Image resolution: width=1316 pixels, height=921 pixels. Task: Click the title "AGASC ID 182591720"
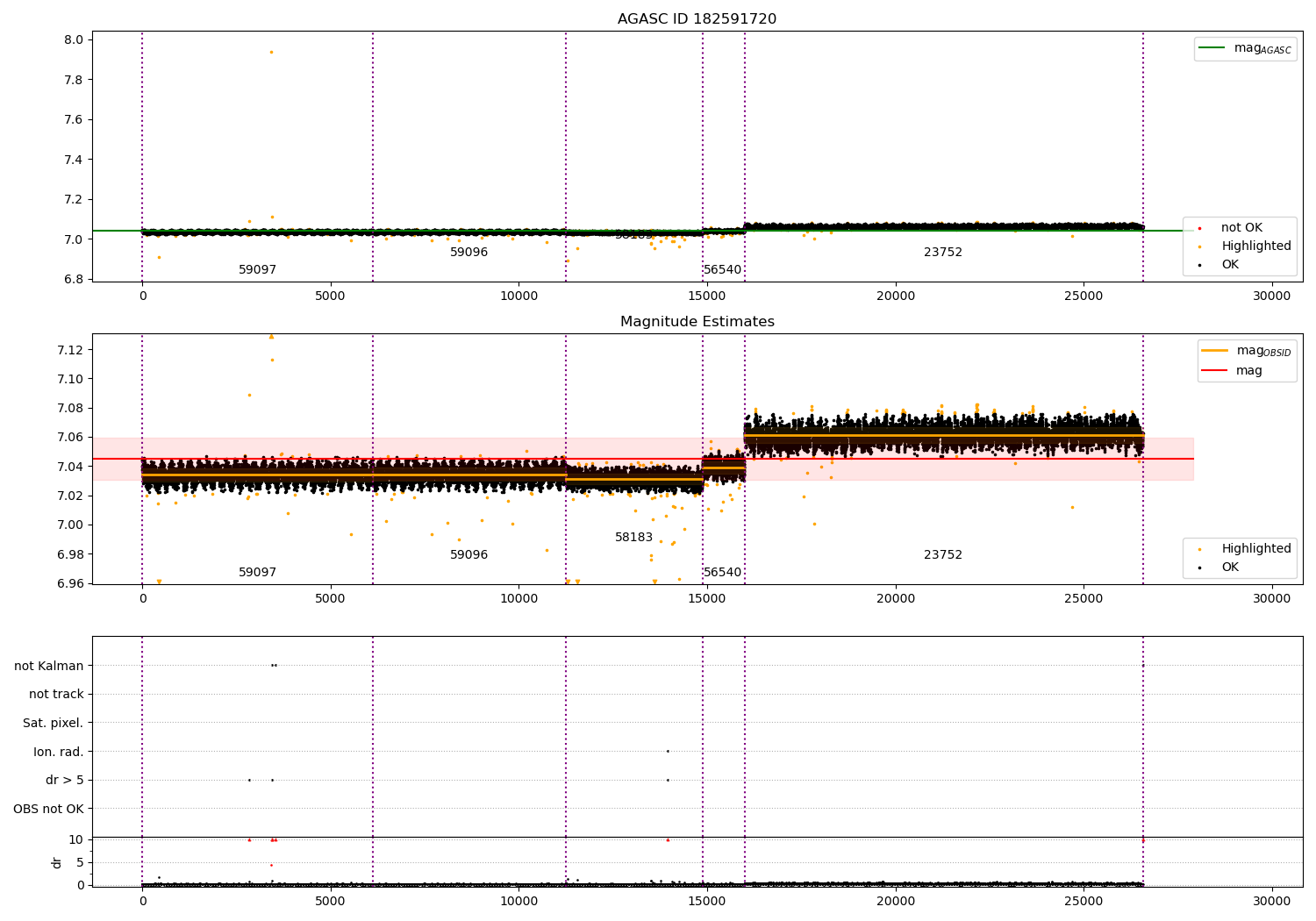(697, 19)
